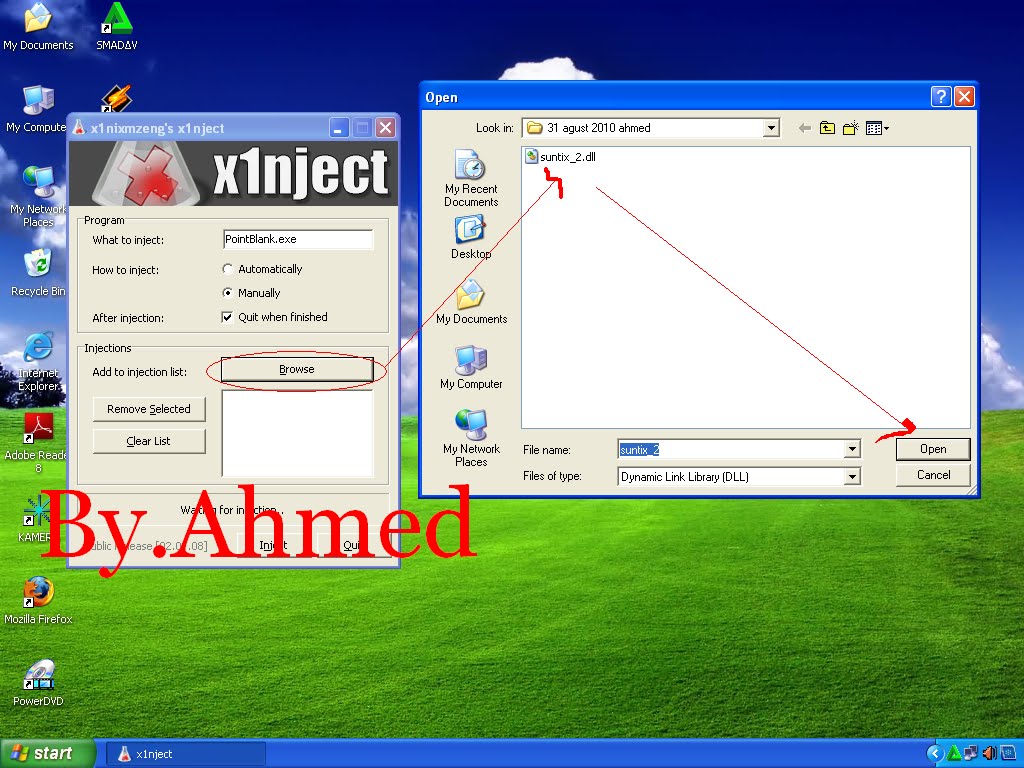Open My Documents desktop icon
Screen dimensions: 1024x768
click(x=38, y=26)
